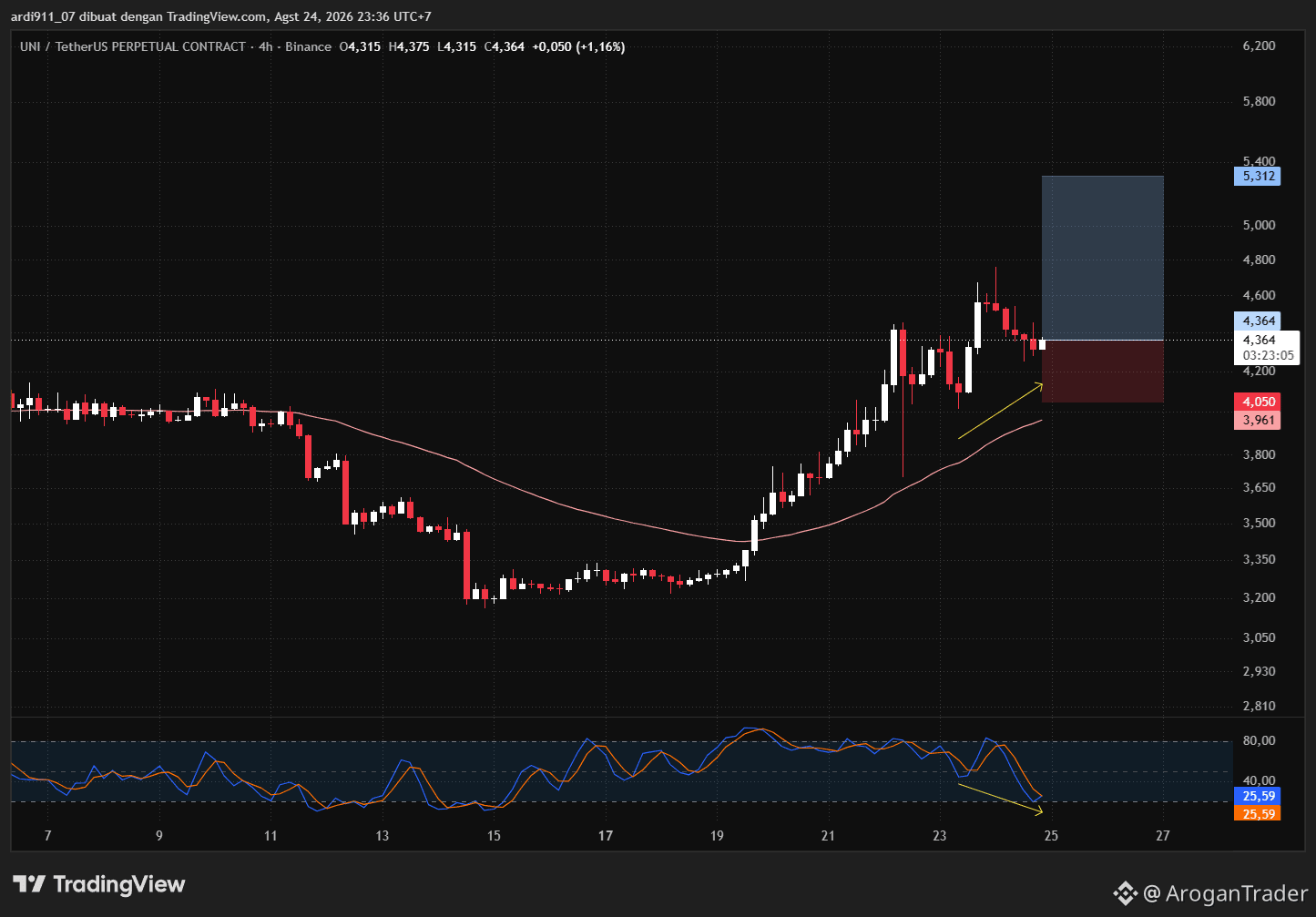The image size is (1316, 917).
Task: Click date 23 on the time axis
Action: coord(940,836)
